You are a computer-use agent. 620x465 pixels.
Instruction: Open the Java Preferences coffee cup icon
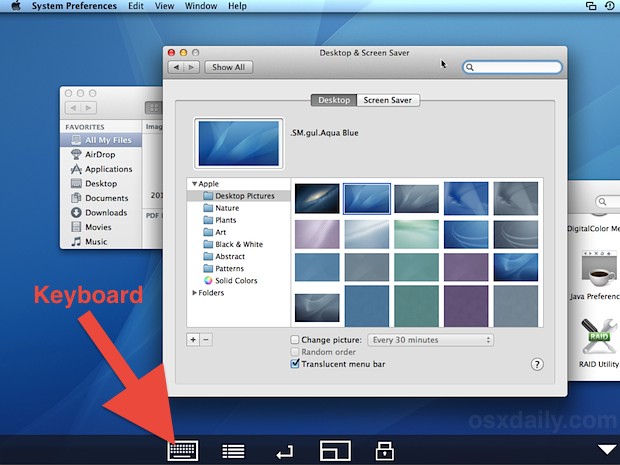click(x=599, y=269)
